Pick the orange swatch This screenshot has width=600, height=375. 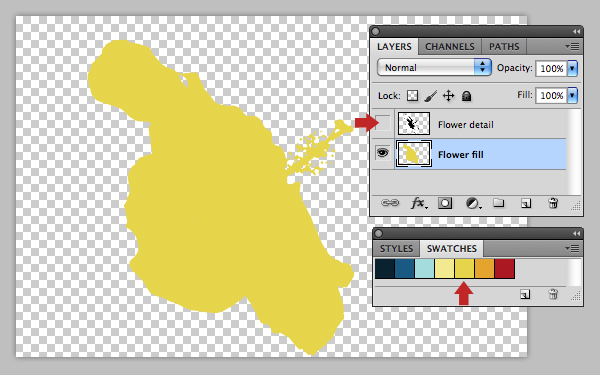[484, 269]
